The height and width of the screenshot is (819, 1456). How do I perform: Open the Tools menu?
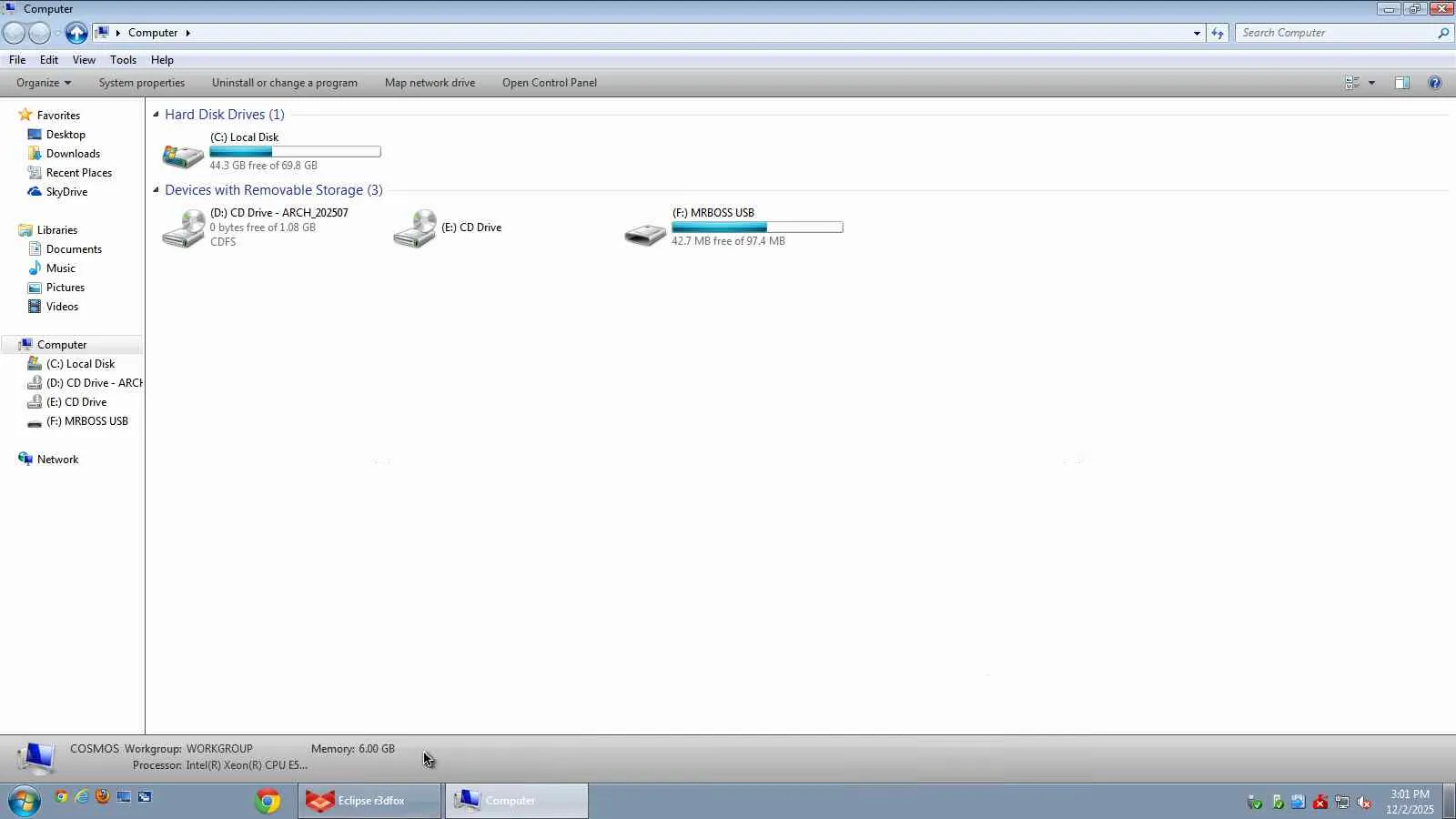pyautogui.click(x=123, y=60)
